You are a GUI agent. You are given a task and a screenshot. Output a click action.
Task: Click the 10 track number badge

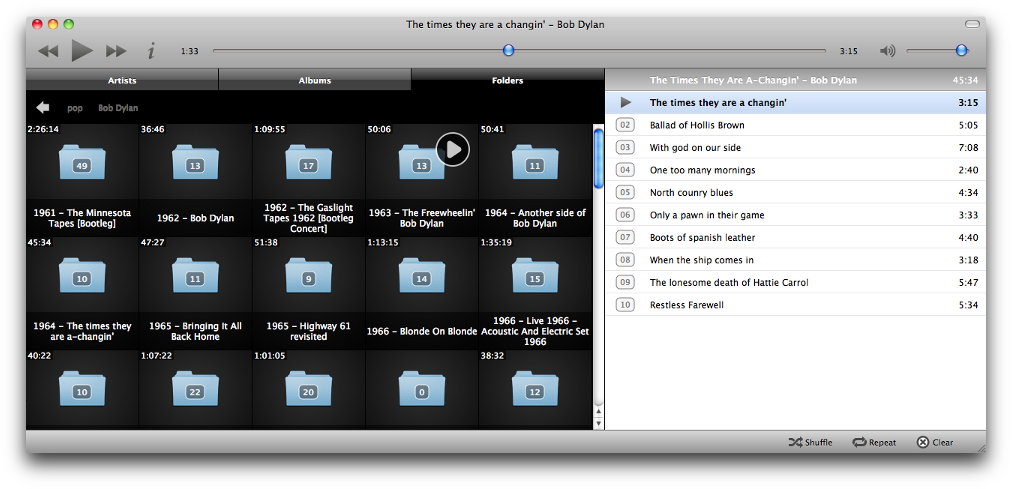625,305
